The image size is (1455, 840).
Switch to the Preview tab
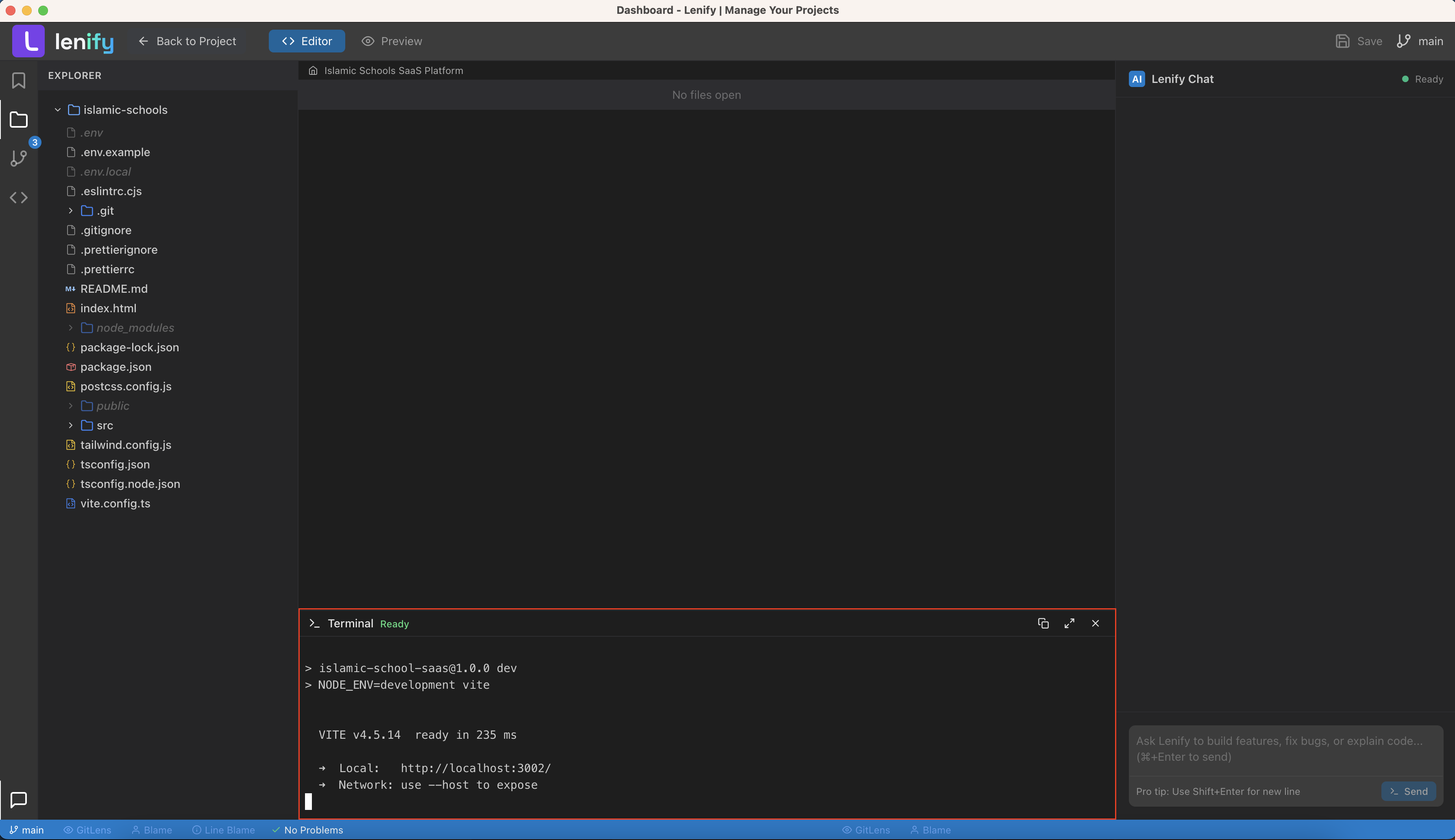click(391, 41)
